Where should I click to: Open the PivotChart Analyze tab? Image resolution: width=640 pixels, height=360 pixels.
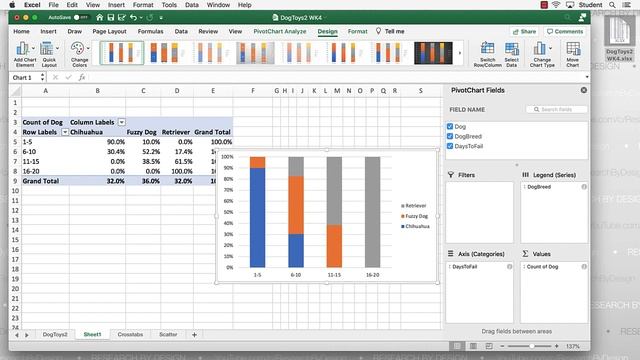pos(280,31)
